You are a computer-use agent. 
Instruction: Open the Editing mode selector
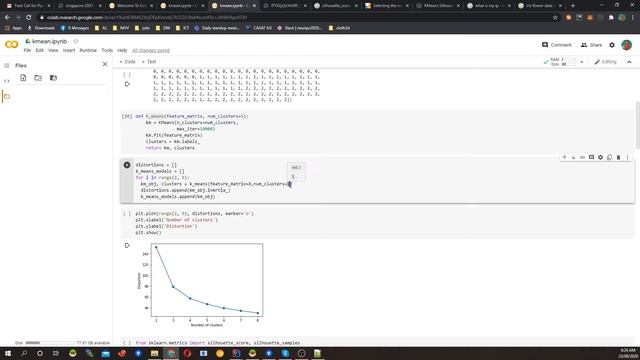point(606,62)
